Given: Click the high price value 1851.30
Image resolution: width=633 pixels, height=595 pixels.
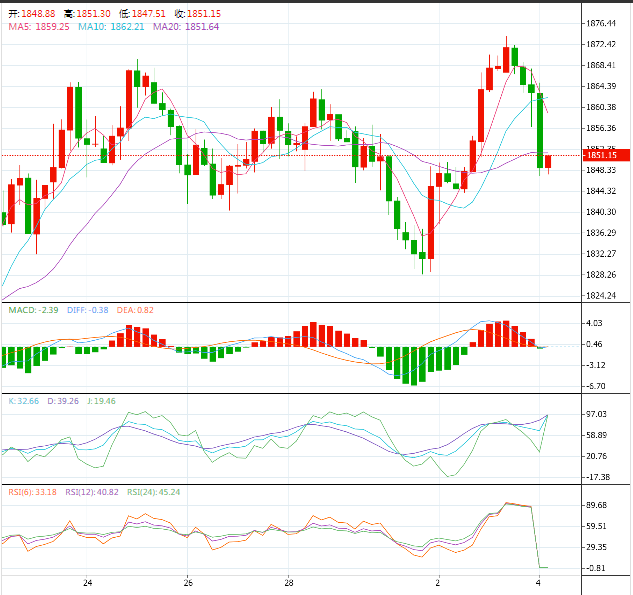Looking at the screenshot, I should (x=93, y=14).
